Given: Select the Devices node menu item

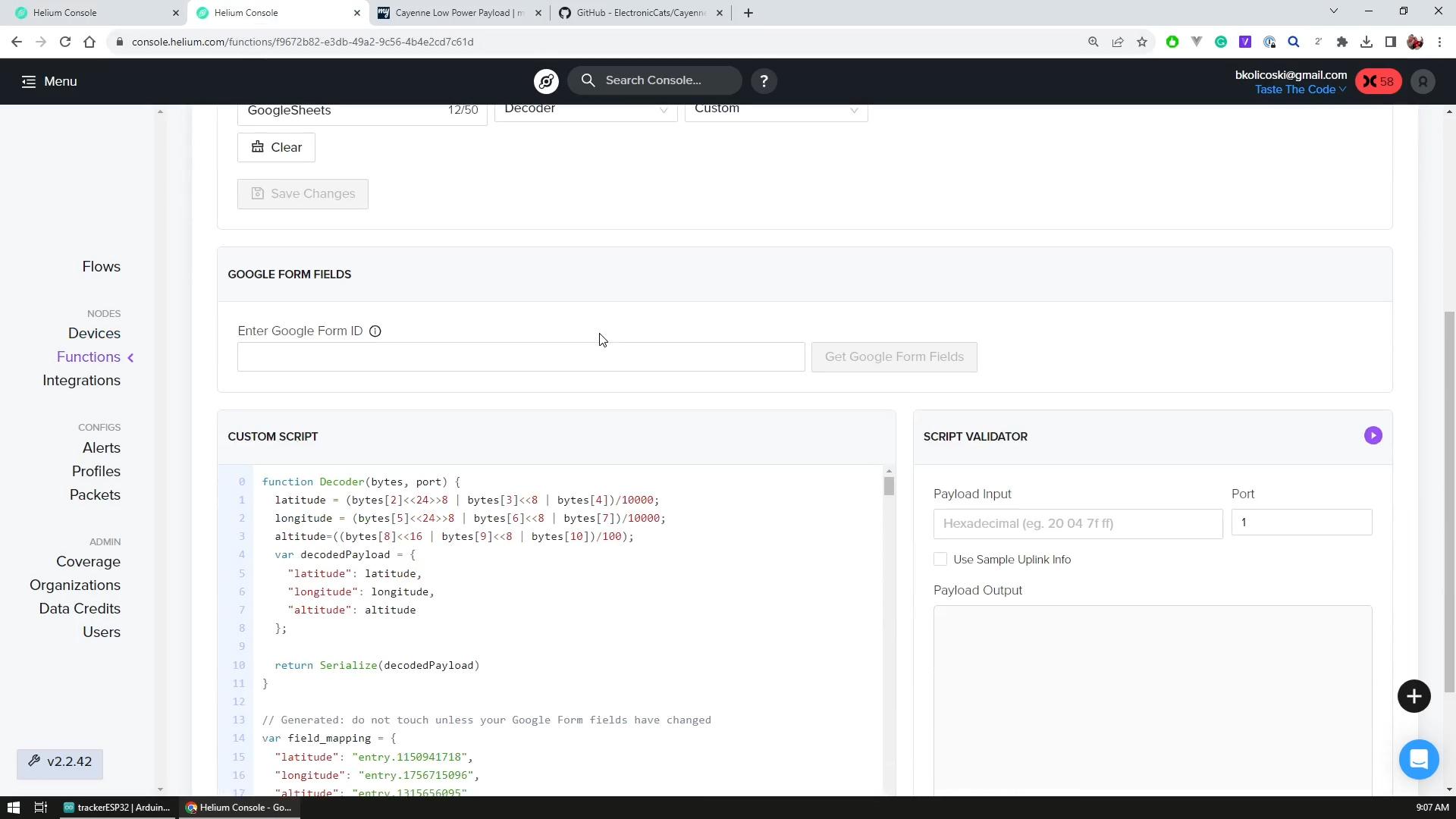Looking at the screenshot, I should (94, 333).
